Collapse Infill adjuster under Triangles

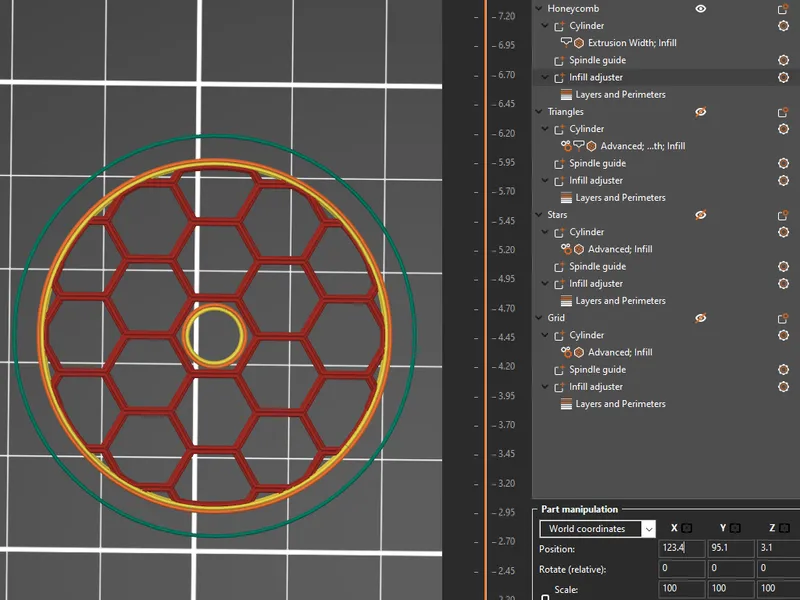(546, 181)
